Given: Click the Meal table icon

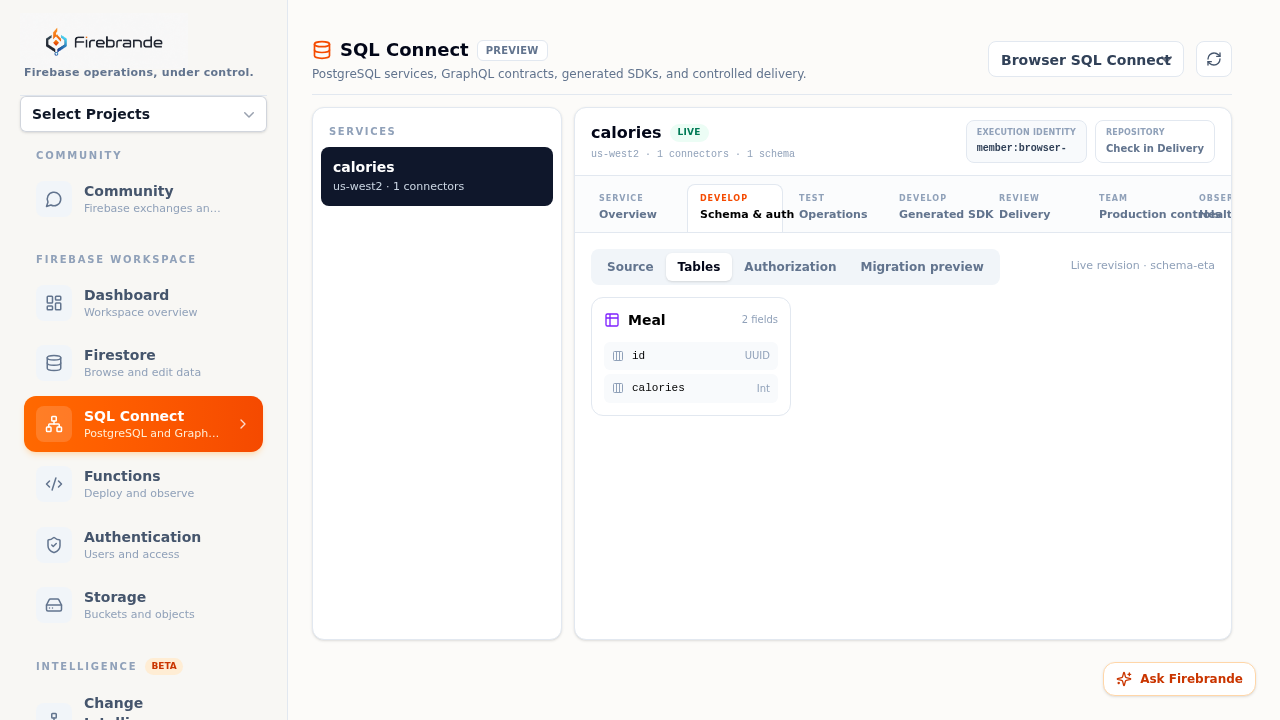Looking at the screenshot, I should coord(612,320).
